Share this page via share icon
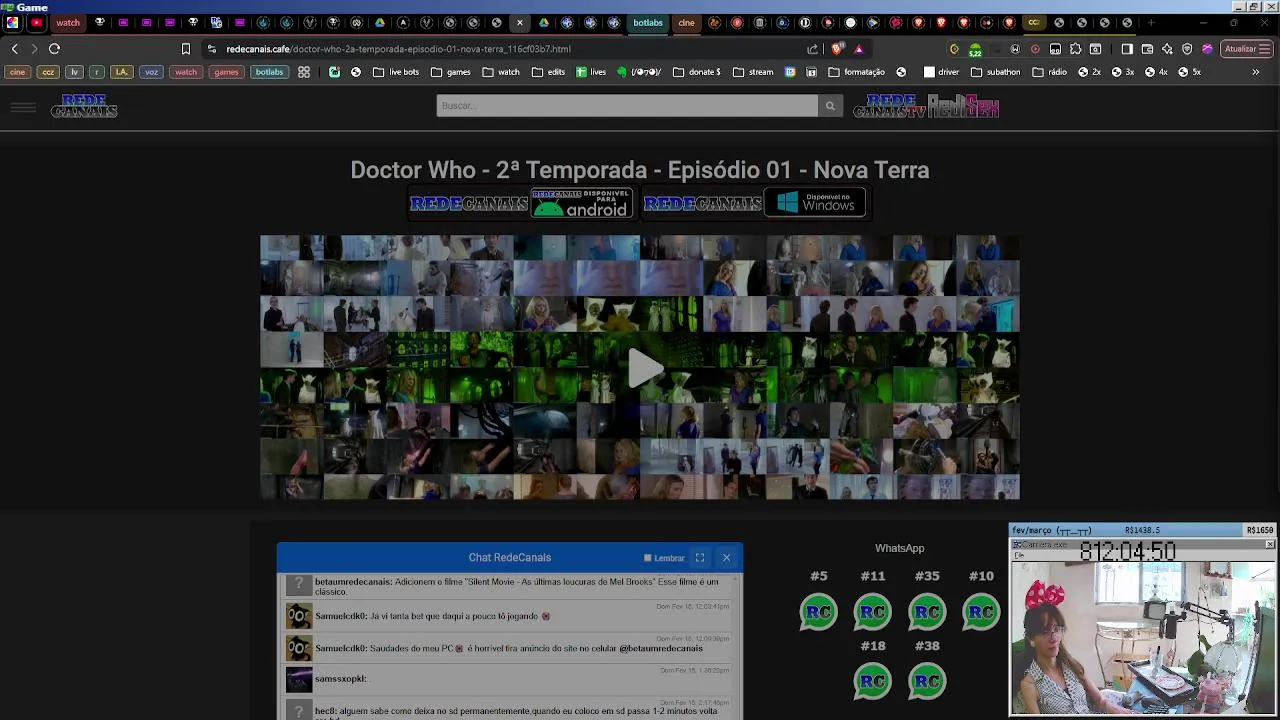Image resolution: width=1280 pixels, height=720 pixels. pos(813,48)
